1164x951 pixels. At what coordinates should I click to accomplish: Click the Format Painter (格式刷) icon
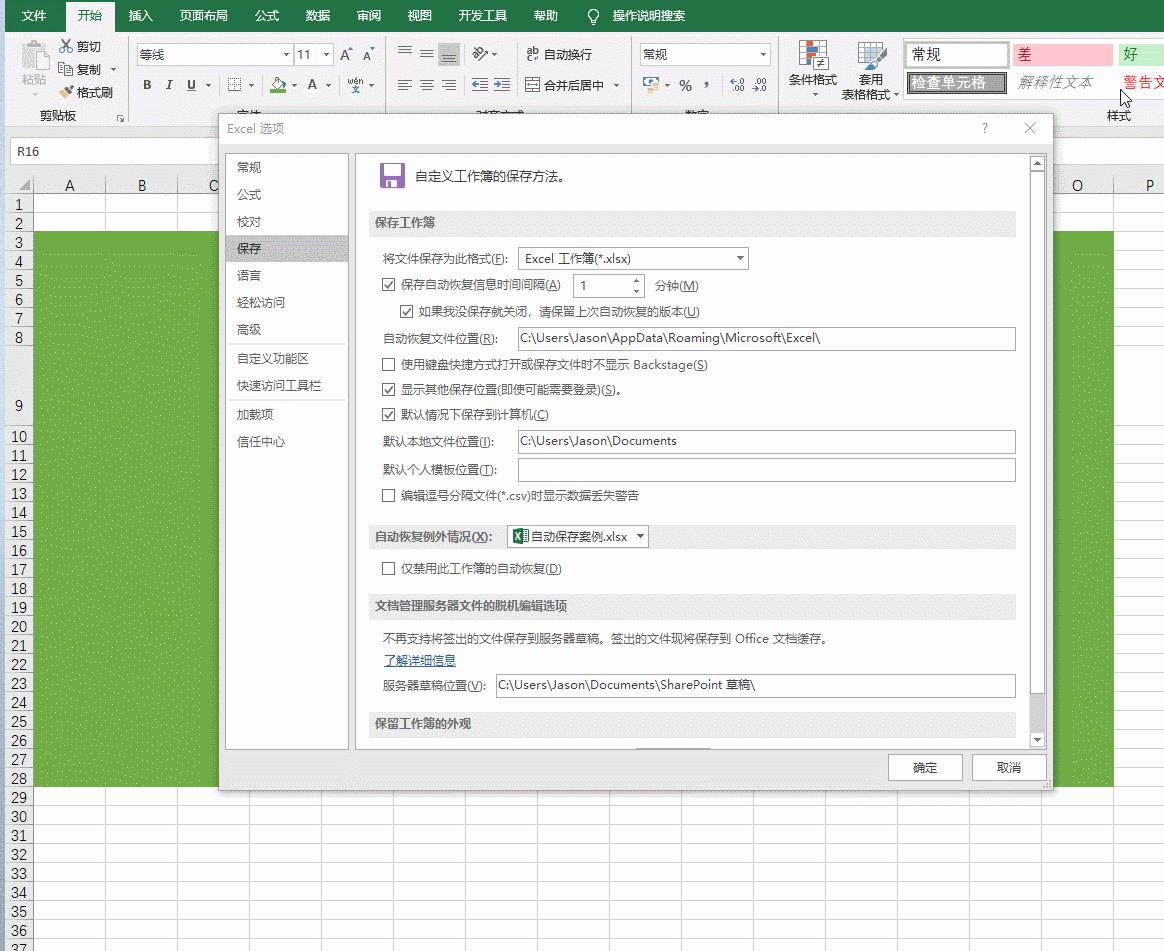(86, 92)
